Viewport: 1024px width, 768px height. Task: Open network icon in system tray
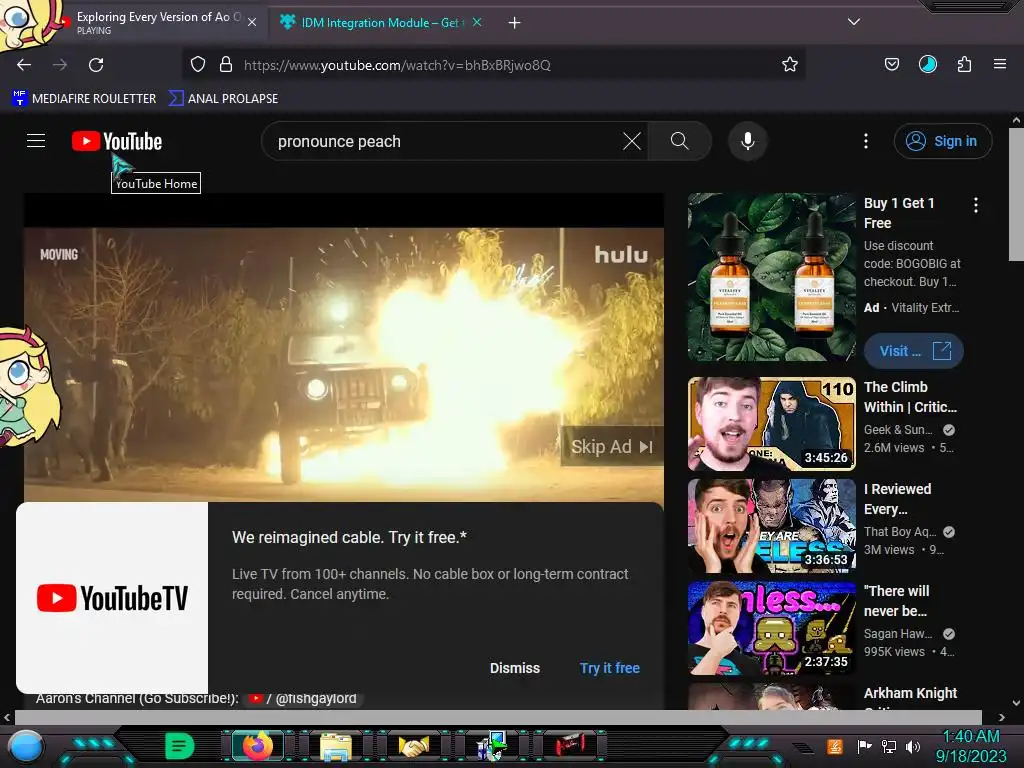pyautogui.click(x=889, y=746)
